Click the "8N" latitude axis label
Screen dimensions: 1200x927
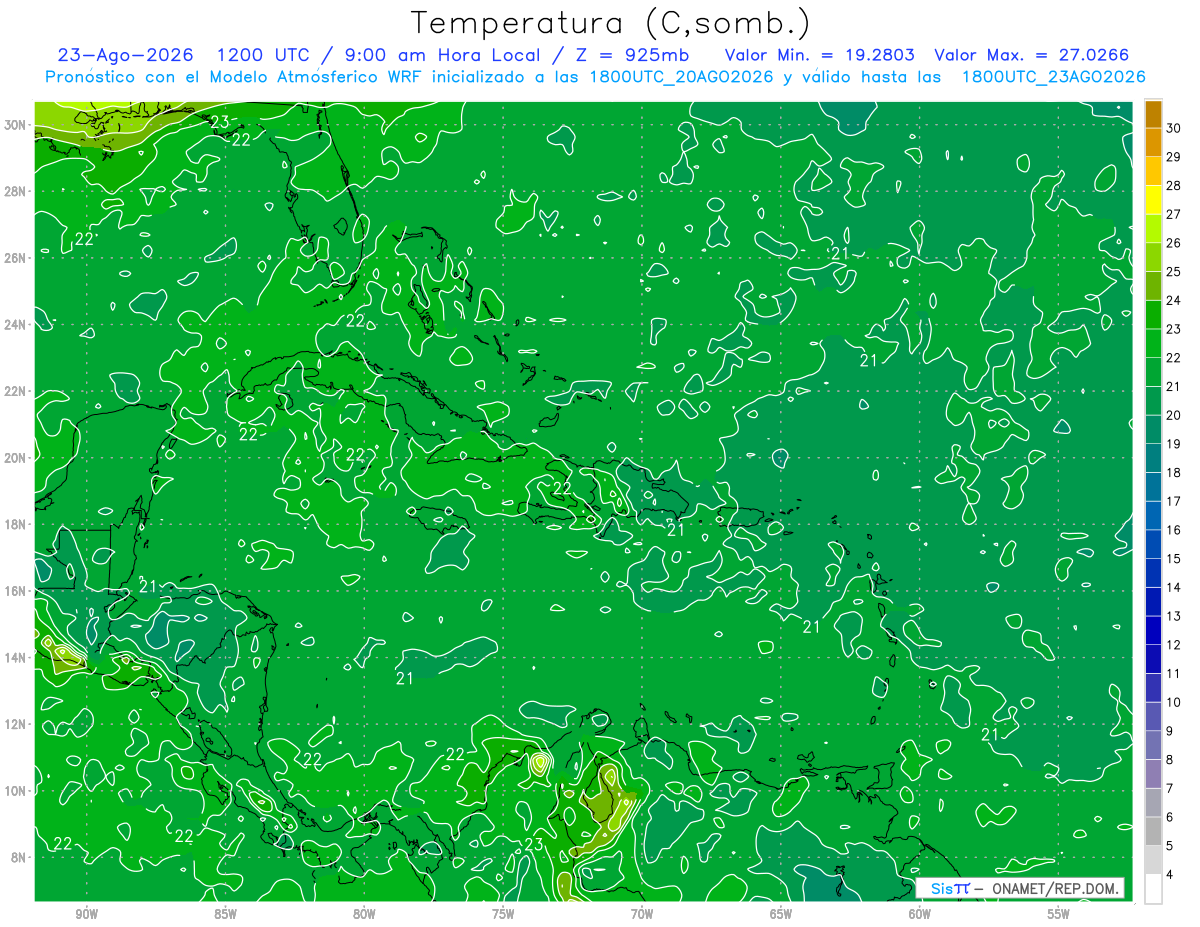coord(19,858)
